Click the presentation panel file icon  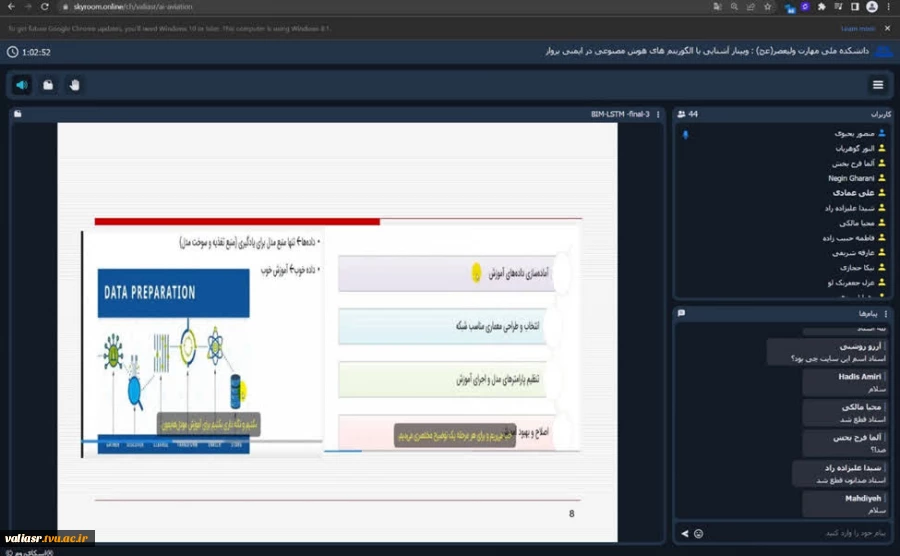[x=18, y=114]
